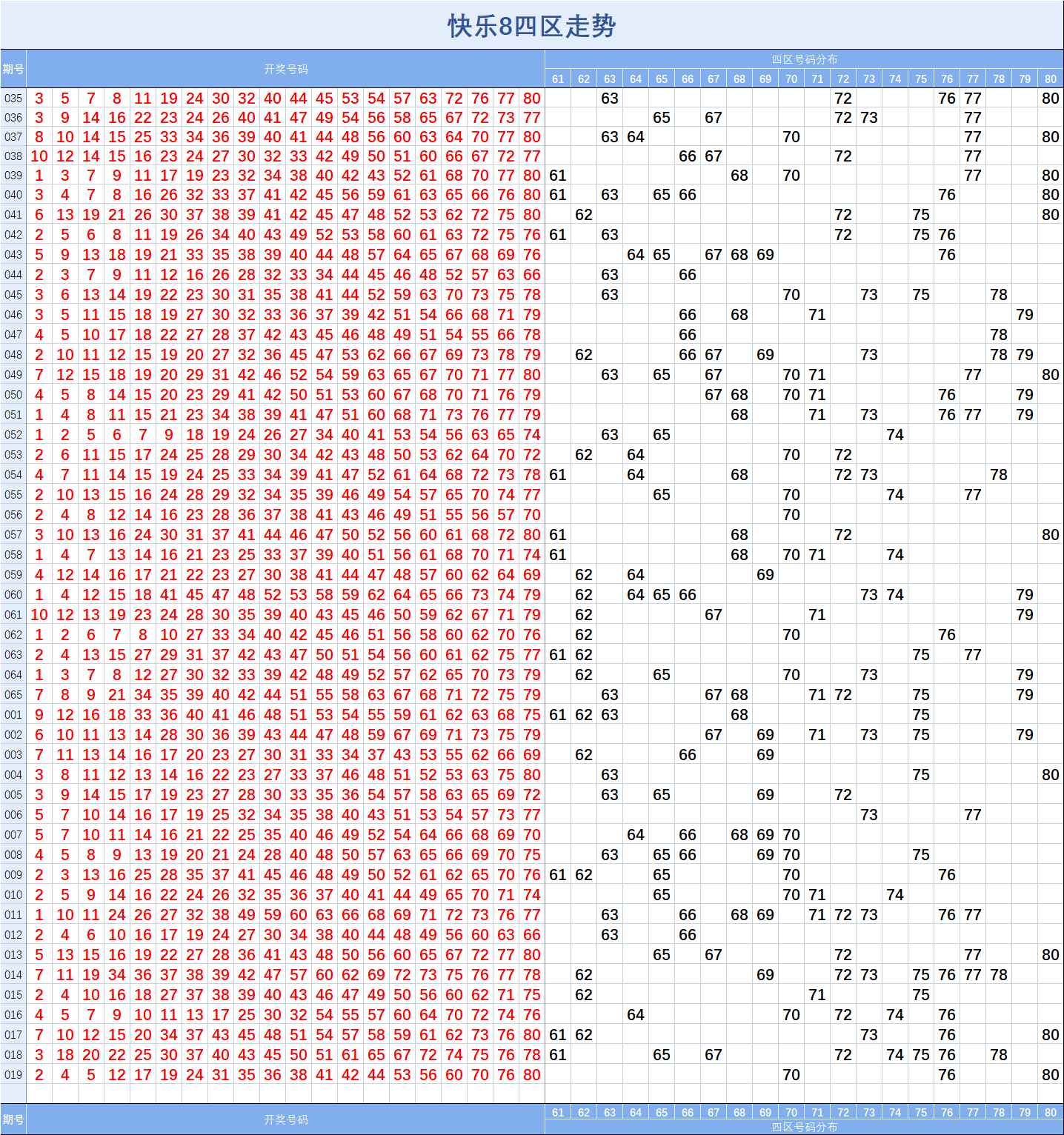Click period number 044
Screen dimensions: 1064x1135
(x=13, y=275)
